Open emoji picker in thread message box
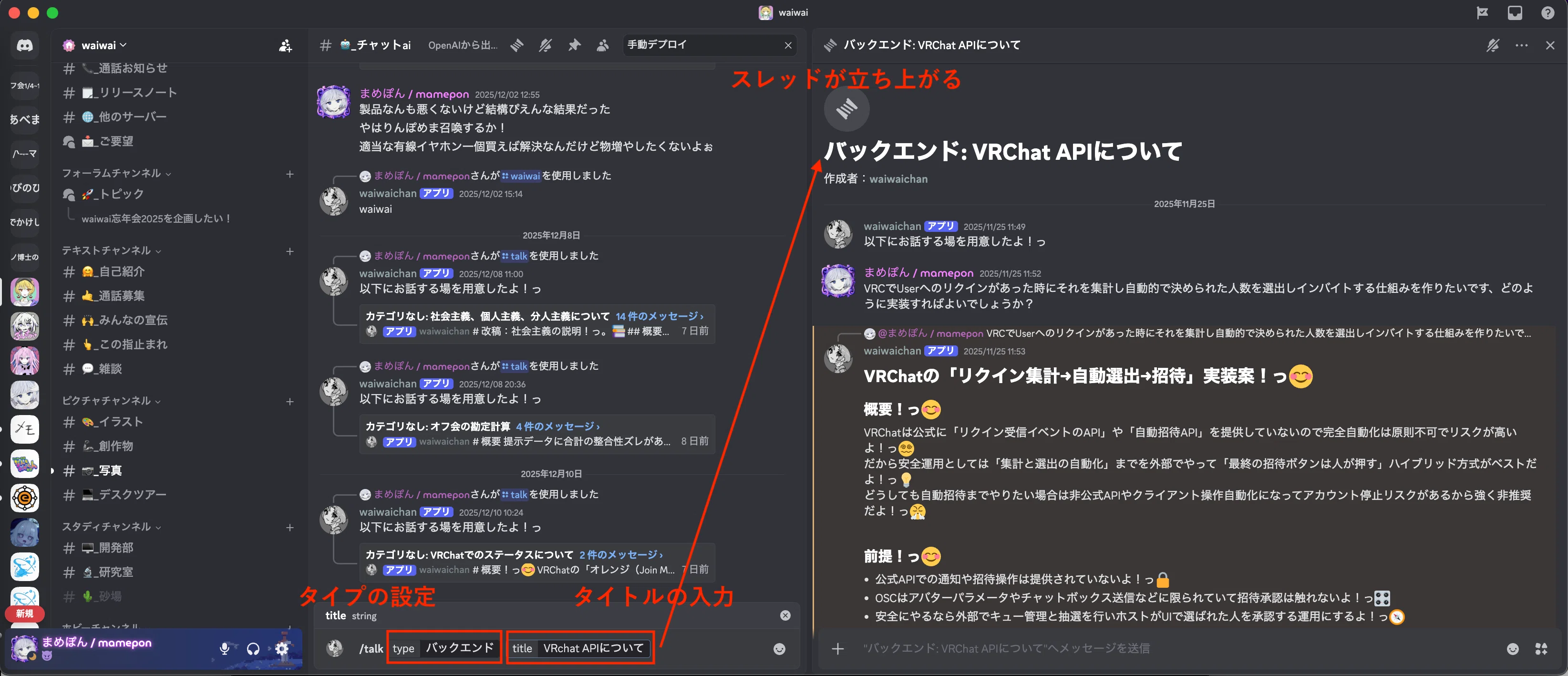Screen dimensions: 1568x676 1513,649
